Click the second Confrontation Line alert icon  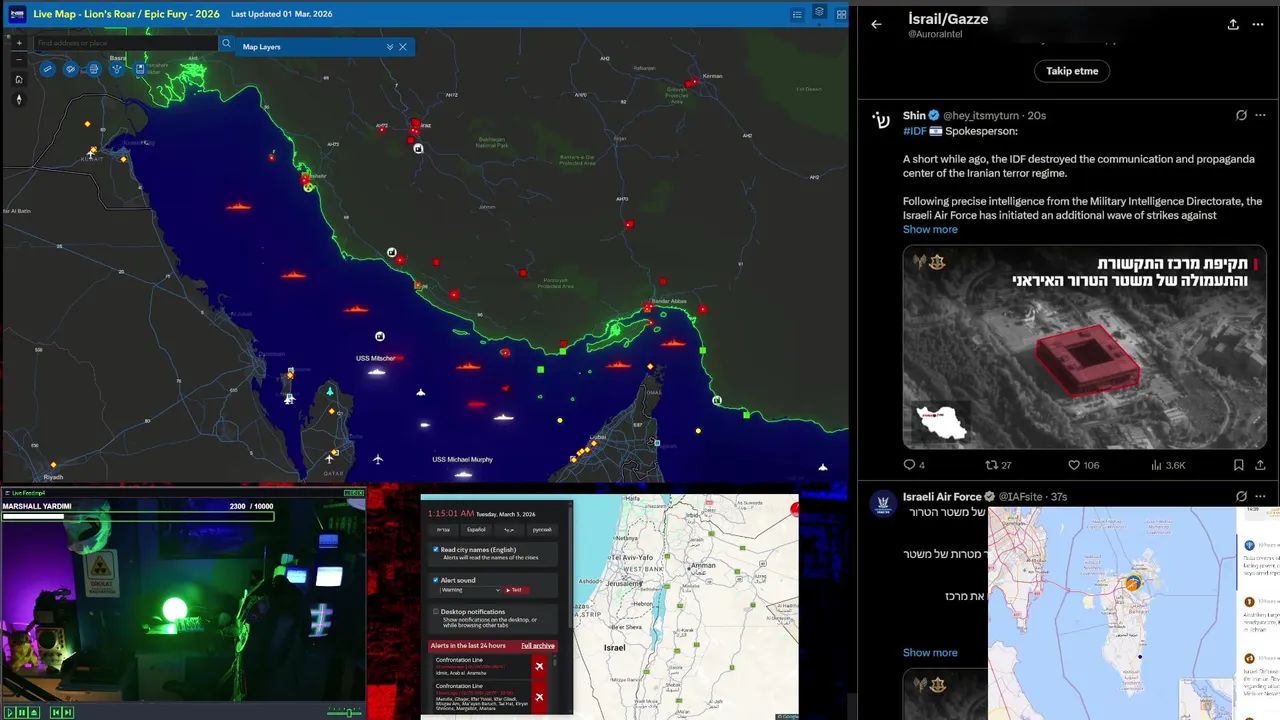[539, 697]
